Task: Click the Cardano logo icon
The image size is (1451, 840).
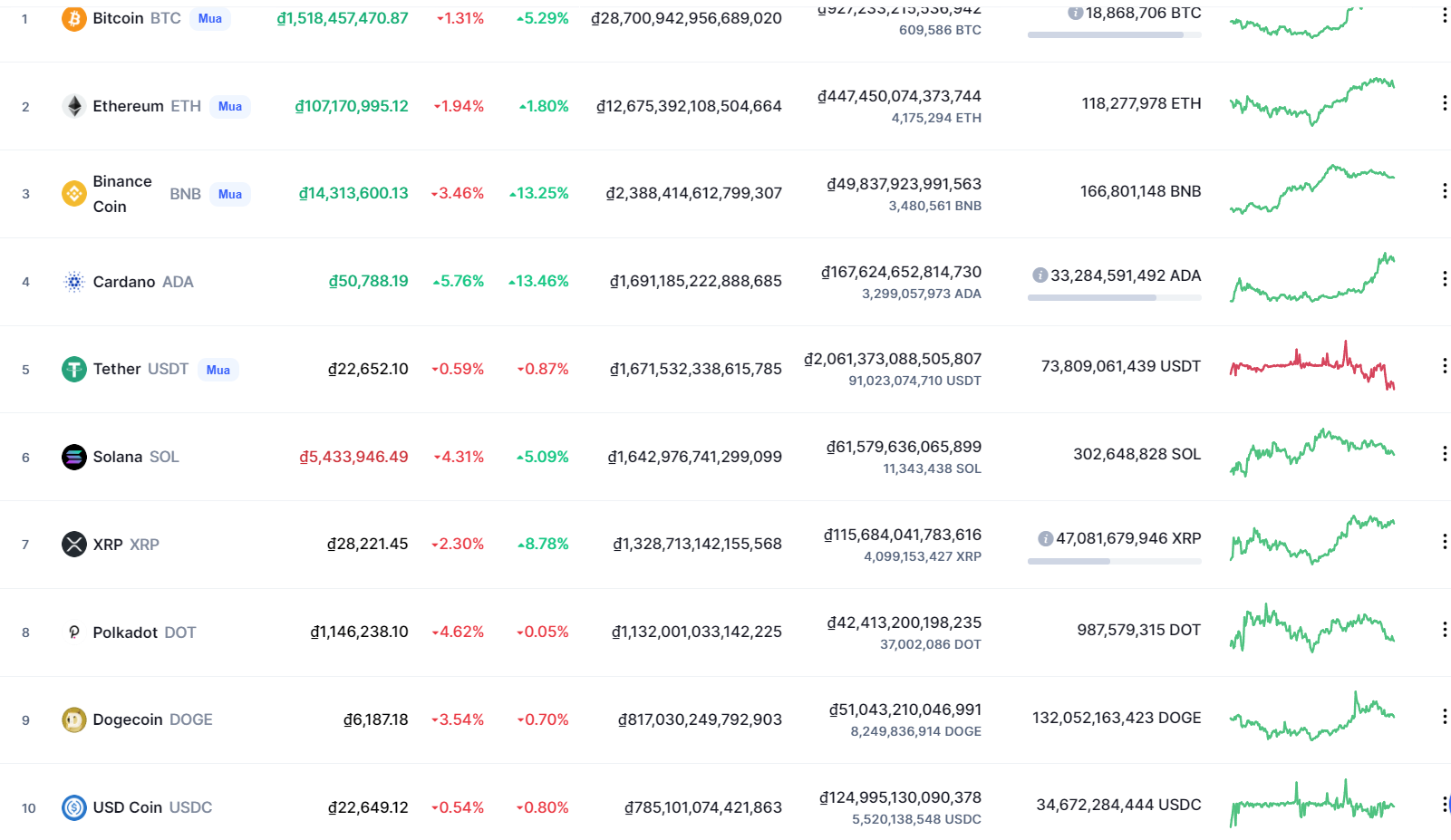Action: coord(73,282)
